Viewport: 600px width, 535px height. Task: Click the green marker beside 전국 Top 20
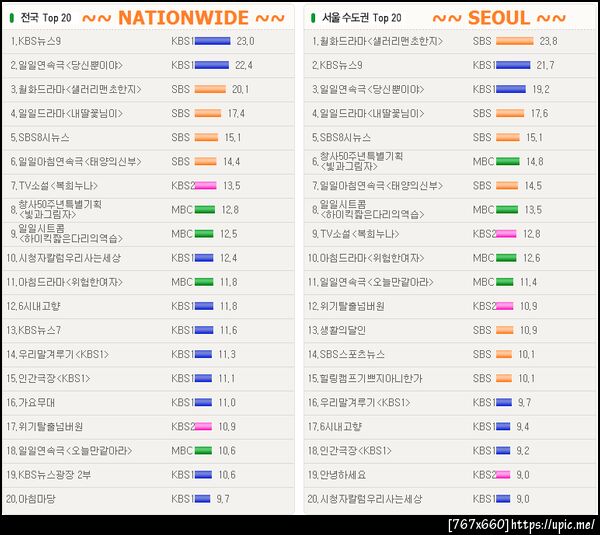[11, 18]
